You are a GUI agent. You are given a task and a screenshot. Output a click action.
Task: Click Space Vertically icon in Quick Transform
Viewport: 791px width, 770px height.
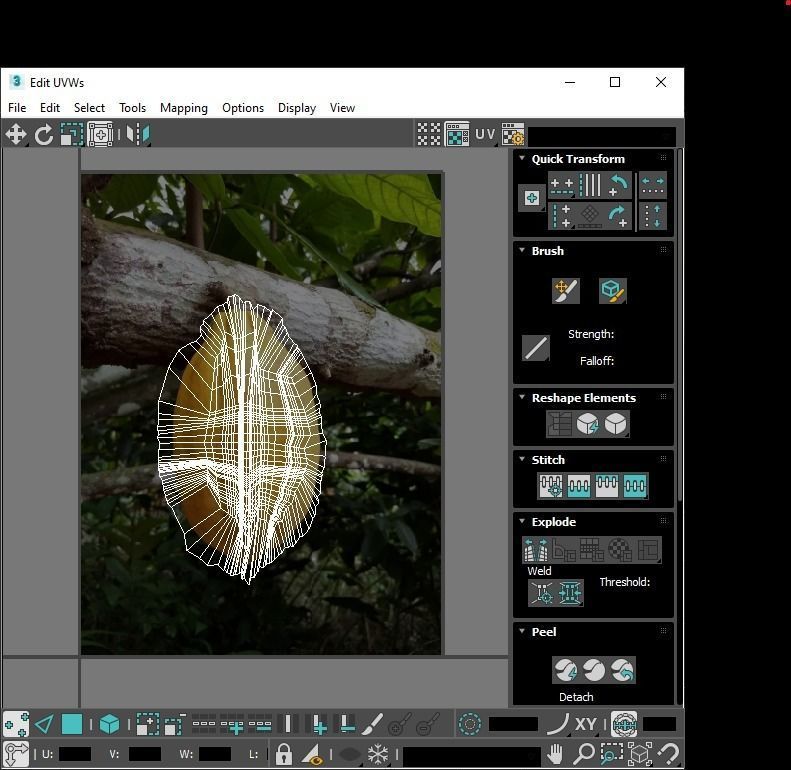point(653,216)
